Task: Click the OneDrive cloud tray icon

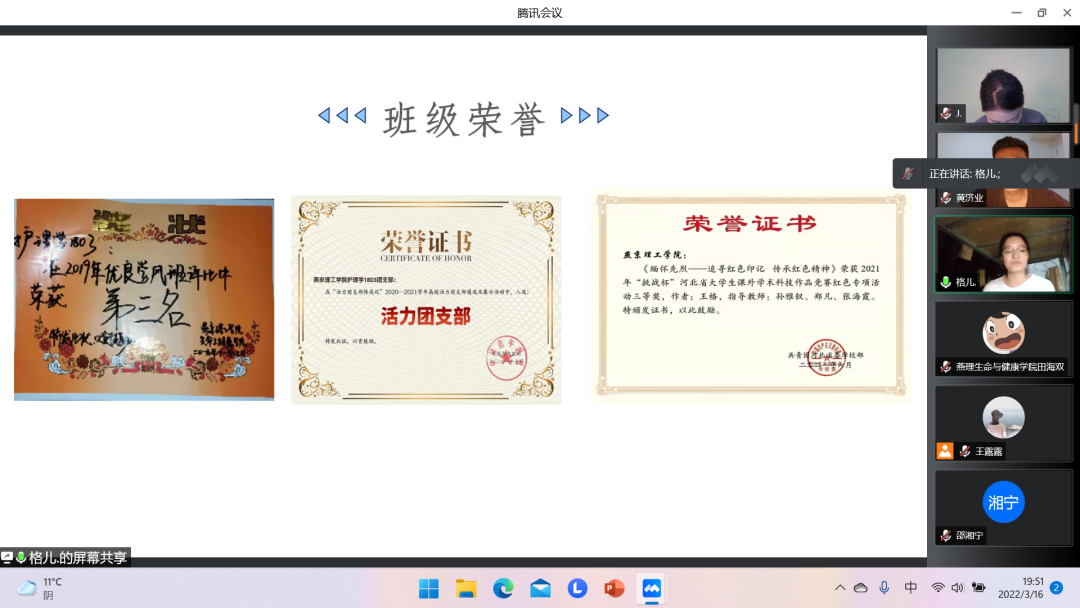Action: tap(860, 588)
